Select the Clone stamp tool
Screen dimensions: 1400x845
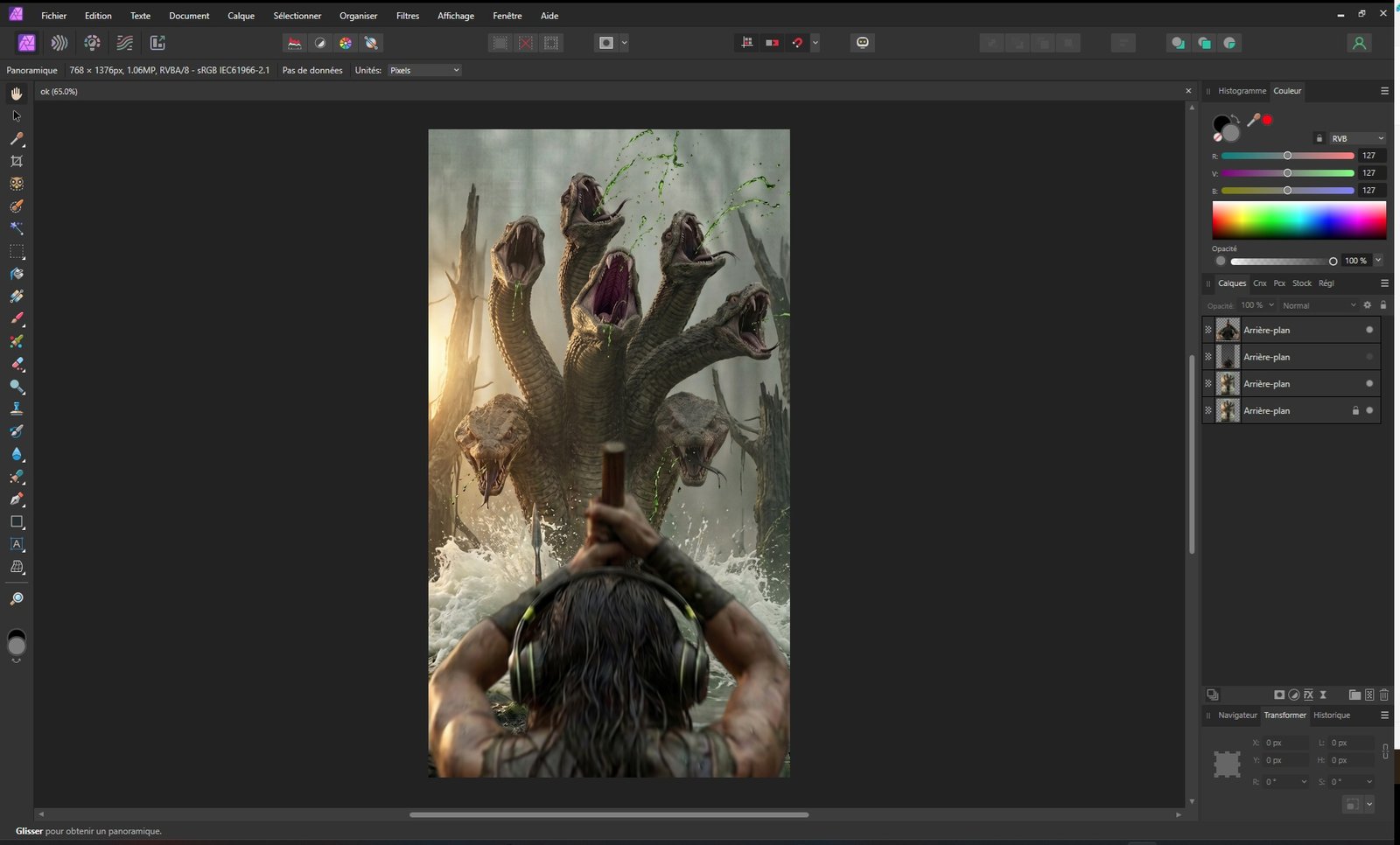coord(17,409)
